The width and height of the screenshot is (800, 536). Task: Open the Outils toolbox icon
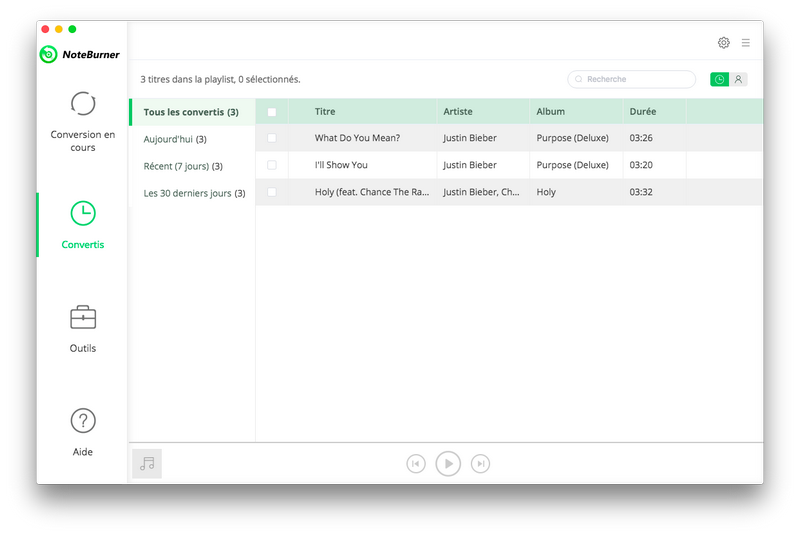coord(83,317)
